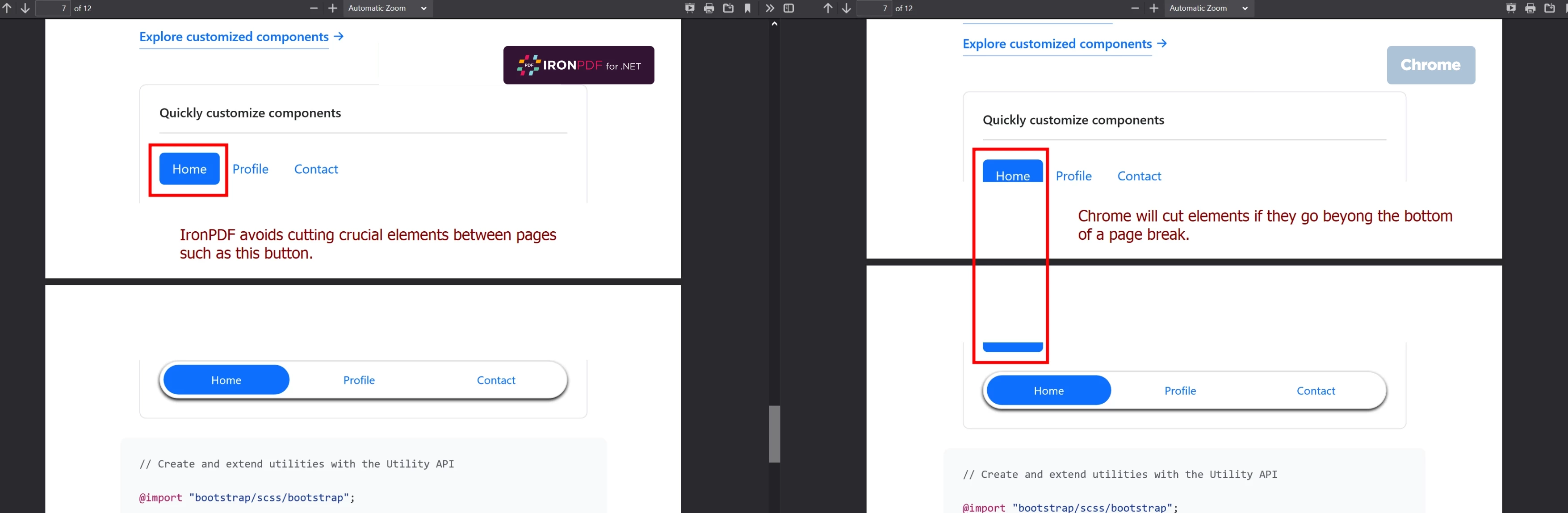The image size is (1568, 513).
Task: Expand the Automatic Zoom dropdown left viewer
Action: [389, 8]
